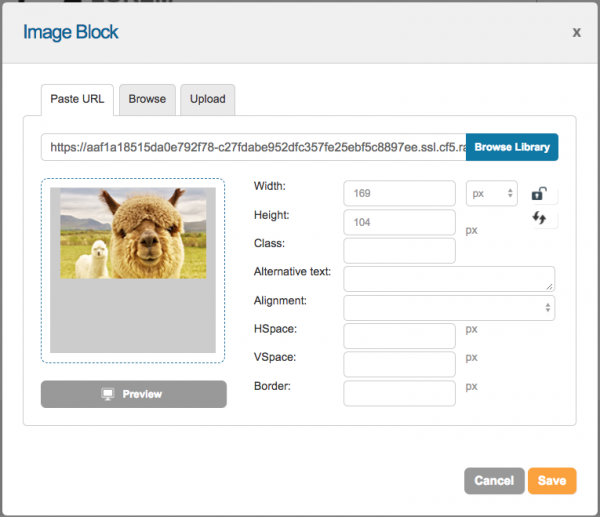Viewport: 600px width, 517px height.
Task: Cancel the Image Block dialog
Action: [x=494, y=481]
